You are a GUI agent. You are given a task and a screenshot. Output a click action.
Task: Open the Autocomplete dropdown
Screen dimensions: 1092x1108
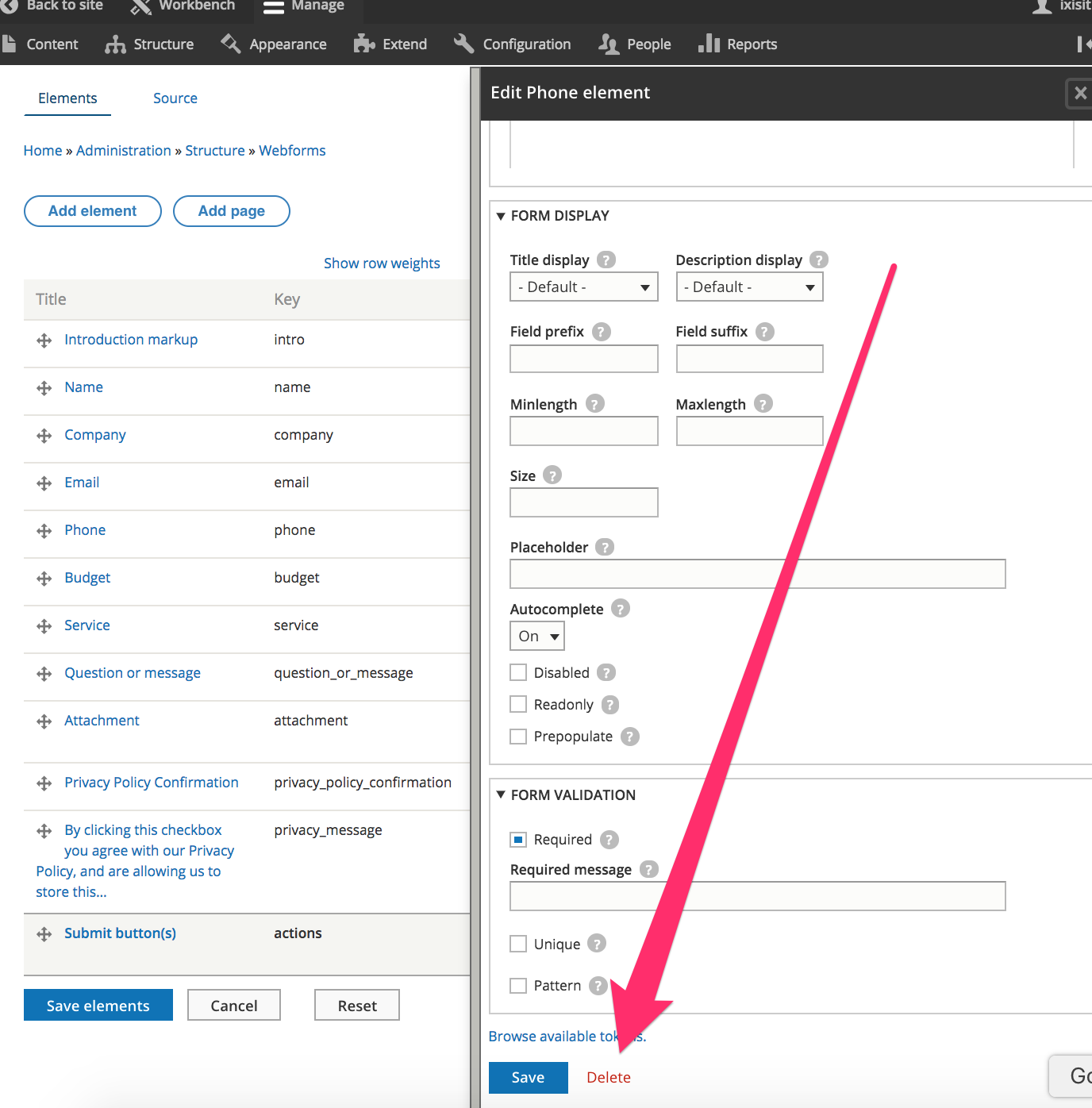click(x=536, y=636)
